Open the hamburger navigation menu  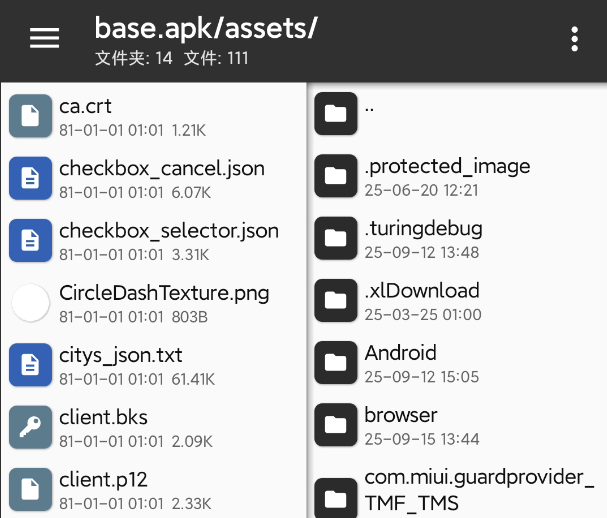click(44, 38)
